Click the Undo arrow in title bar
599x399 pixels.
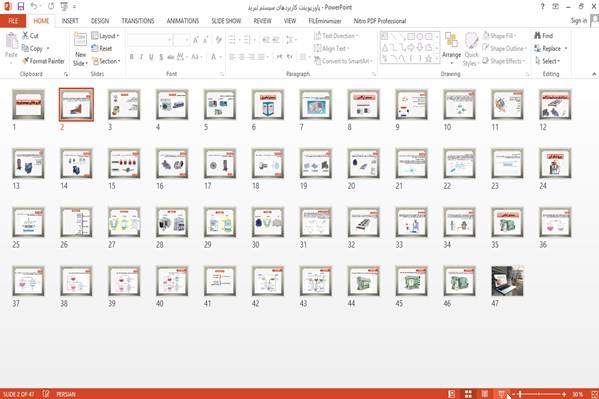[x=34, y=6]
